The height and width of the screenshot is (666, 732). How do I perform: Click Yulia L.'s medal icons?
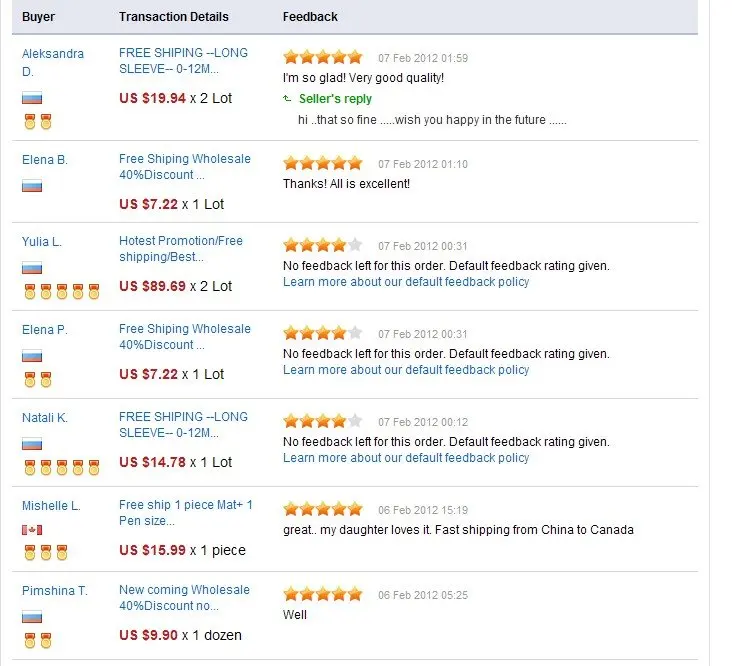62,291
